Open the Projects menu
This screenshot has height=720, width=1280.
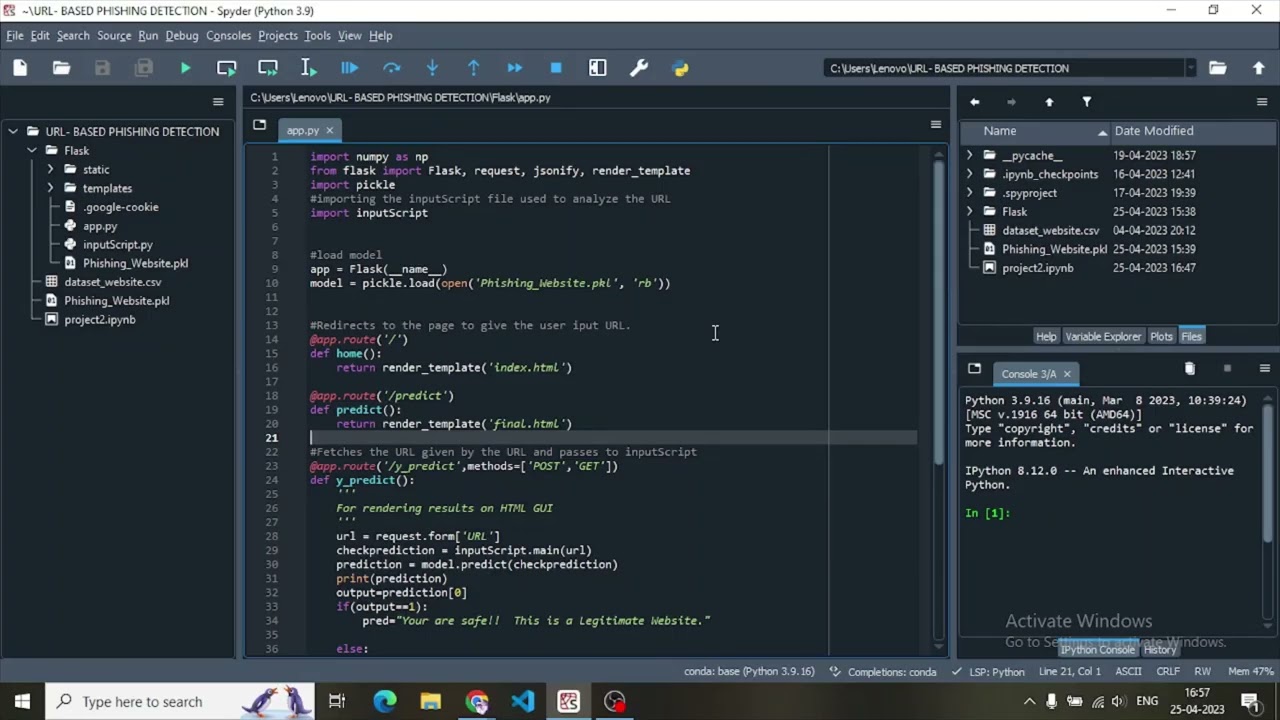pos(277,36)
